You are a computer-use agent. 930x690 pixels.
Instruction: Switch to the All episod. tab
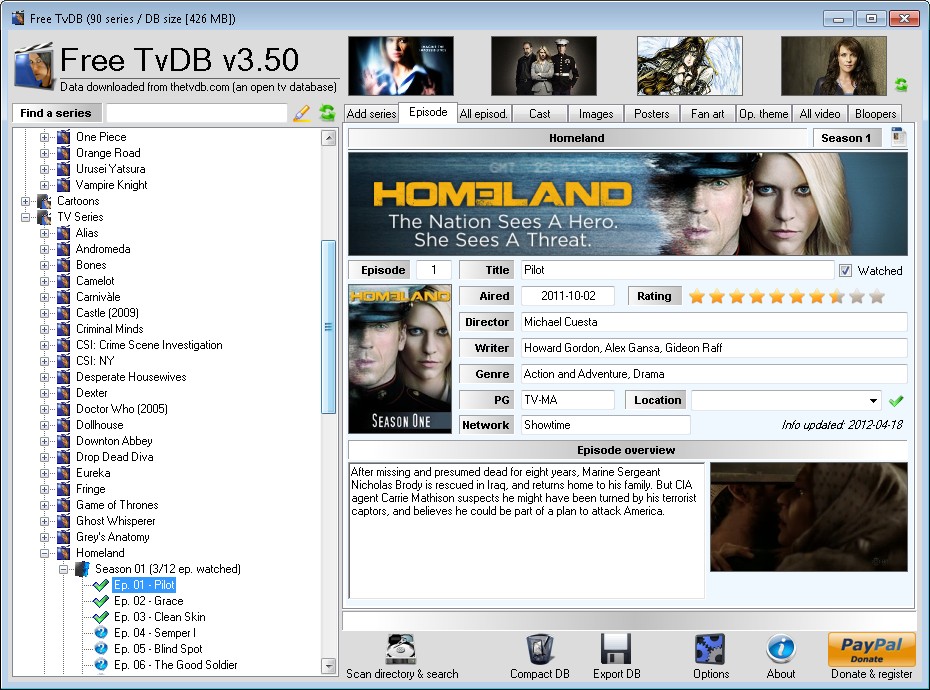click(483, 113)
